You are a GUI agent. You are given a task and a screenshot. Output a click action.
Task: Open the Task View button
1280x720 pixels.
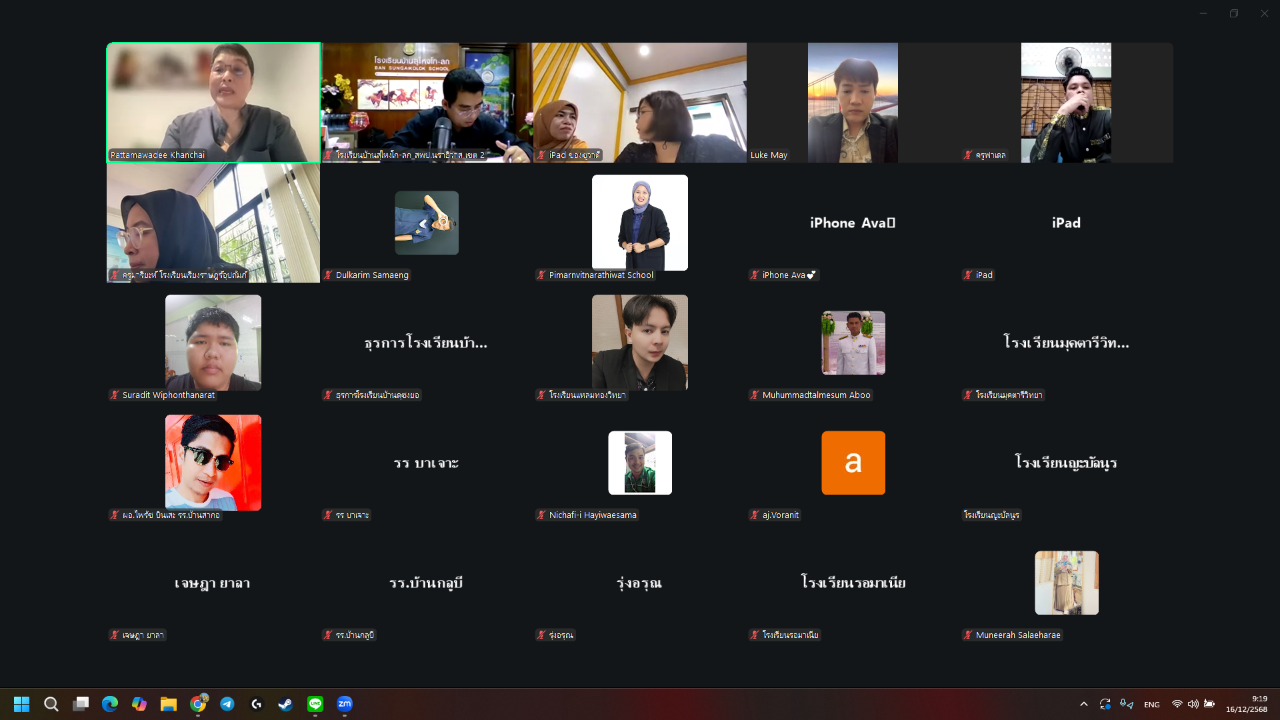(81, 704)
